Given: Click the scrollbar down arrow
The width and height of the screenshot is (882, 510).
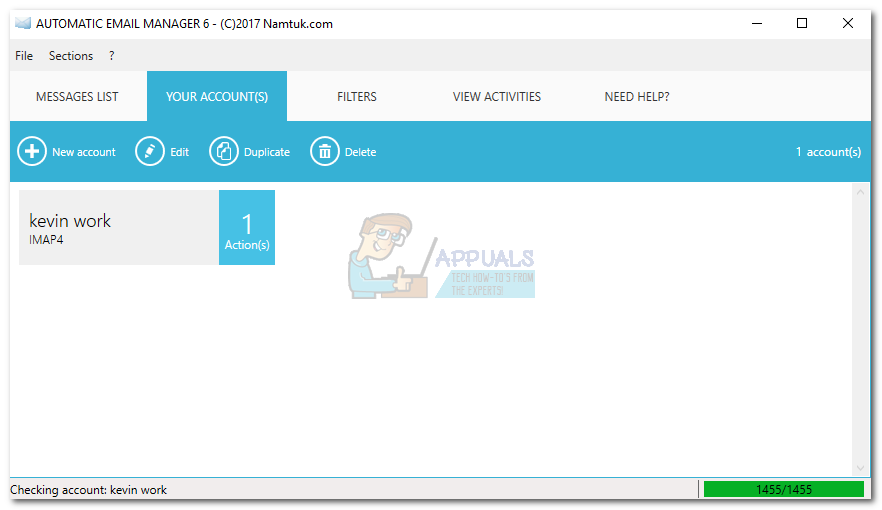Looking at the screenshot, I should (x=860, y=468).
